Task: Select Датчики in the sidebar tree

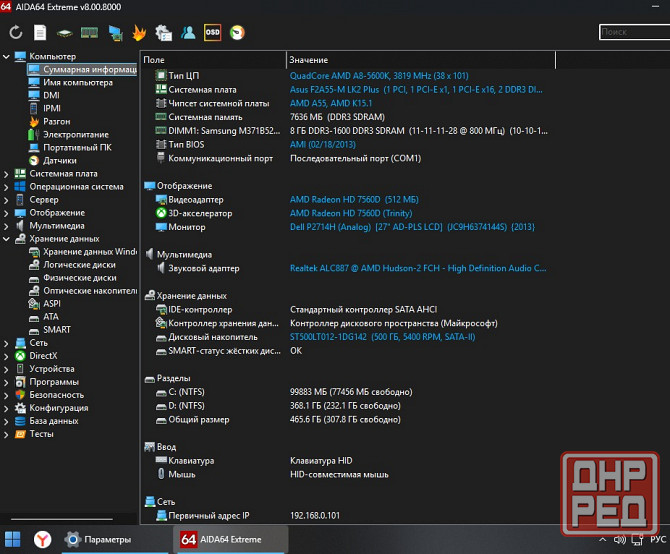Action: [x=60, y=160]
